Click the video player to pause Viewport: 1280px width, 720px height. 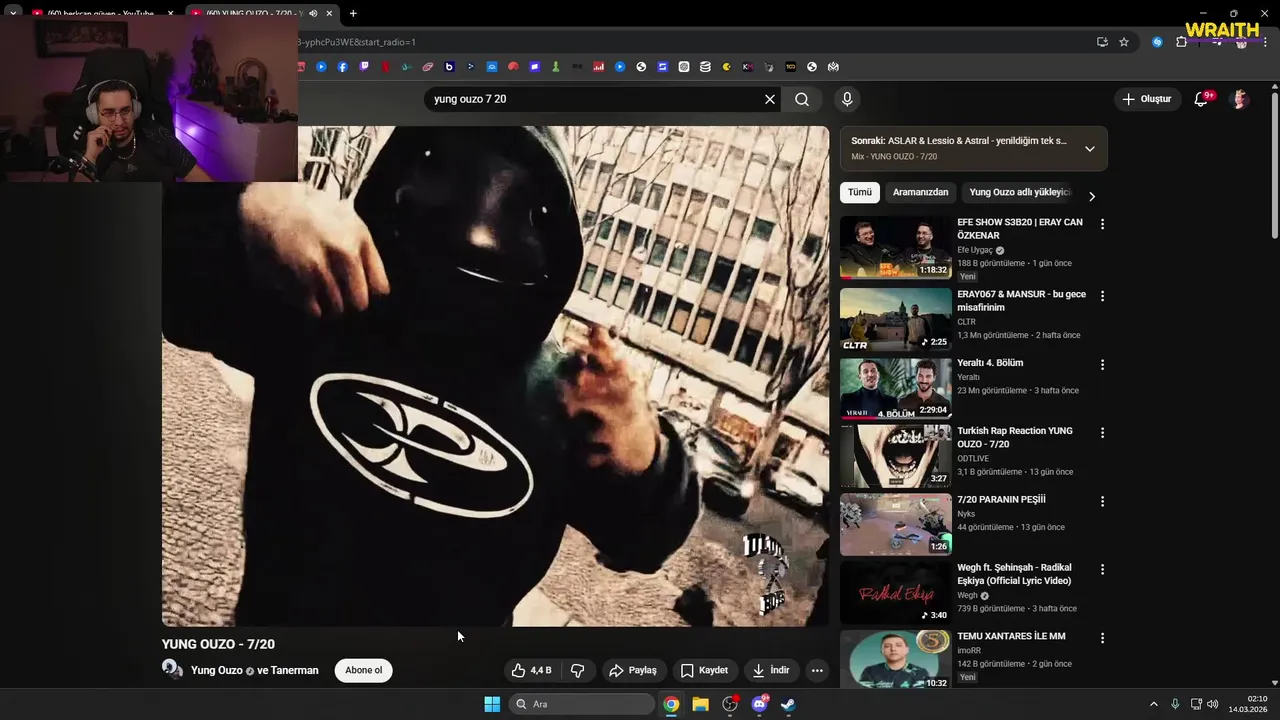click(x=495, y=376)
